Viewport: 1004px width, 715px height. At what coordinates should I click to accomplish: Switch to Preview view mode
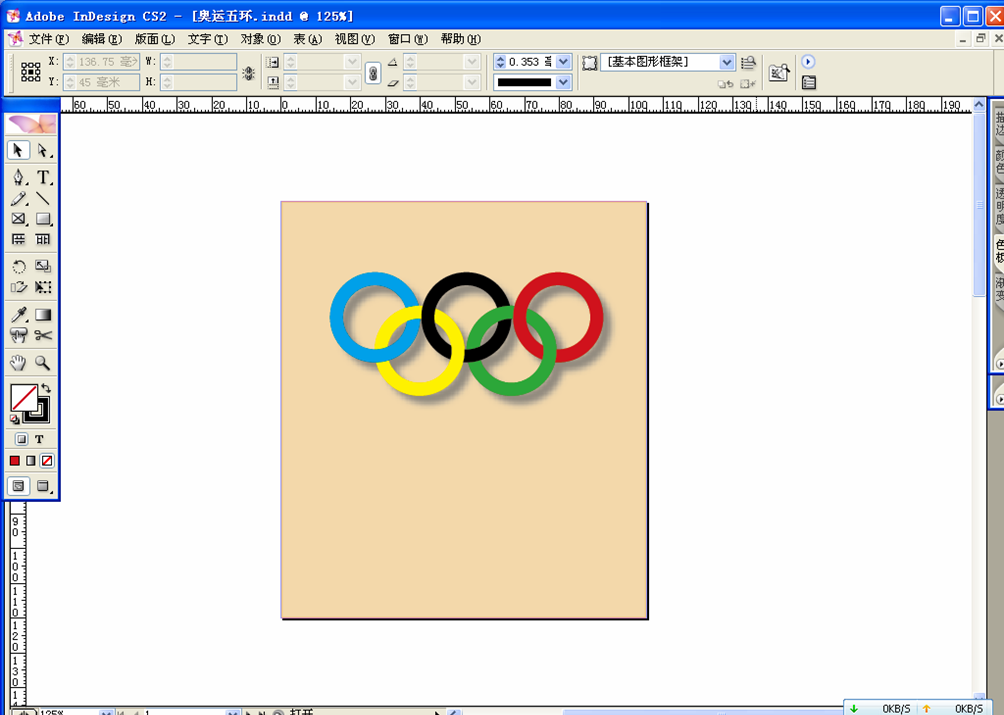43,486
